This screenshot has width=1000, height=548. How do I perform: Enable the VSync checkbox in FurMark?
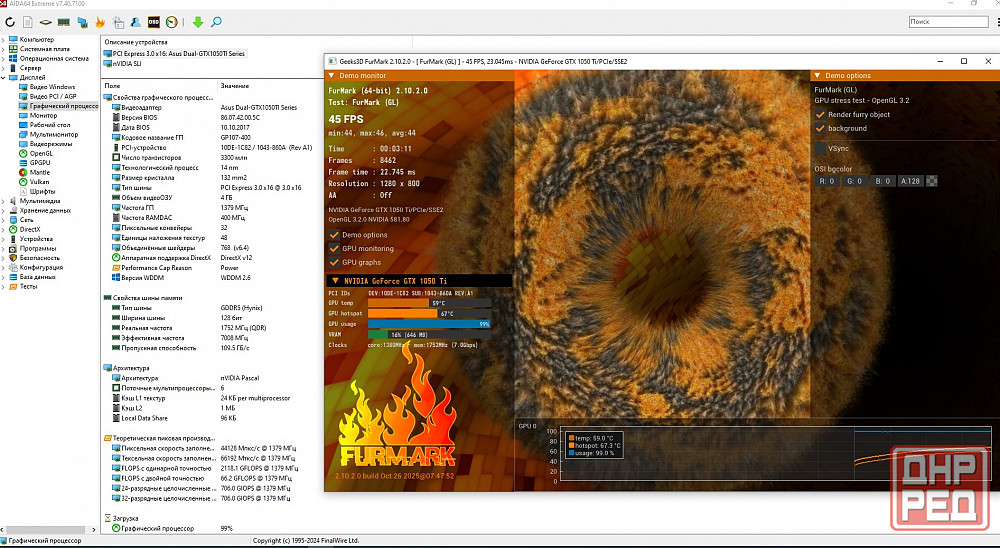pyautogui.click(x=821, y=148)
